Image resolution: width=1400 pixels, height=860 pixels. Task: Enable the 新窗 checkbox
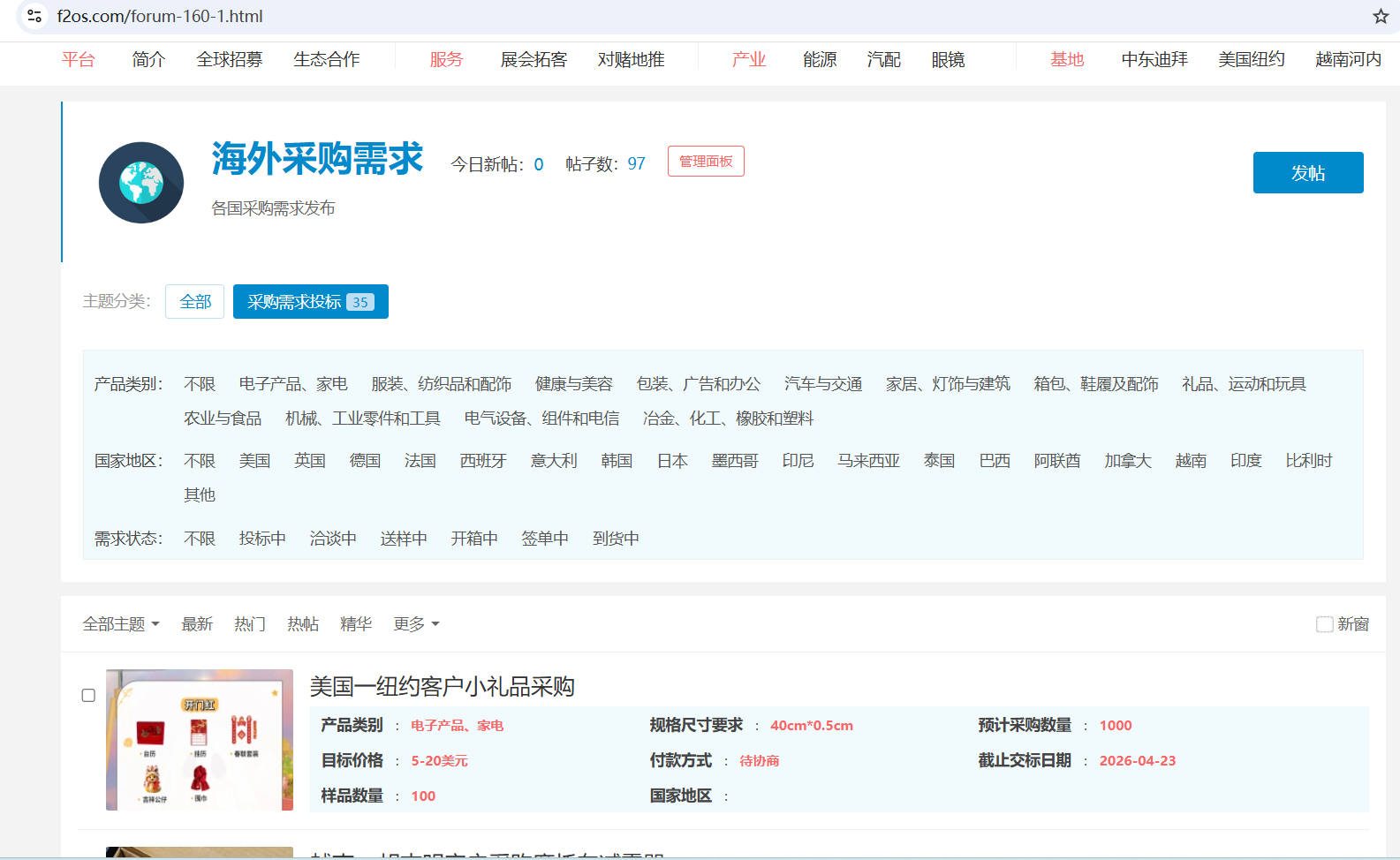1324,624
